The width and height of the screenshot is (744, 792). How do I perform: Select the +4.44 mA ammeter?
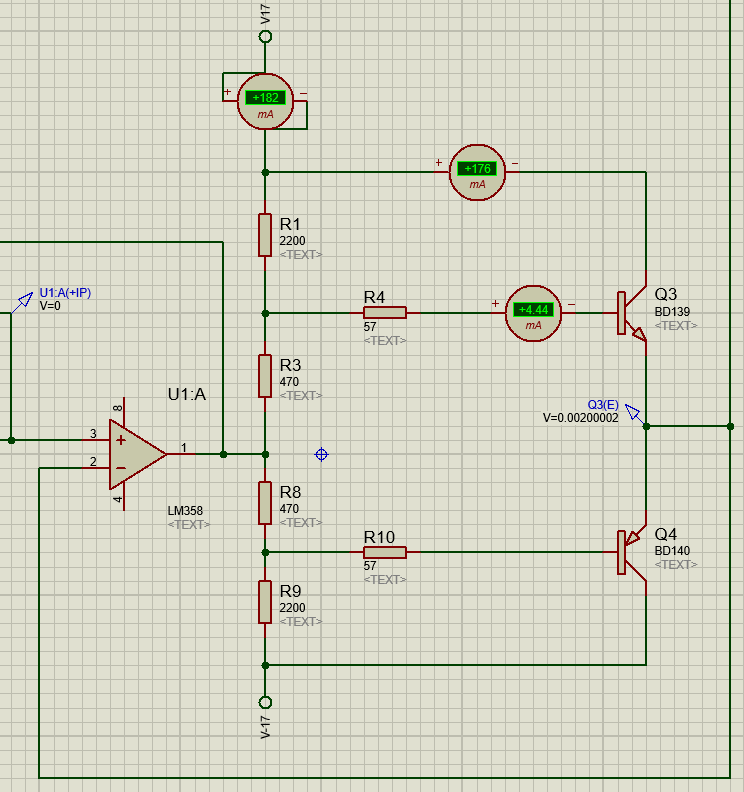533,313
